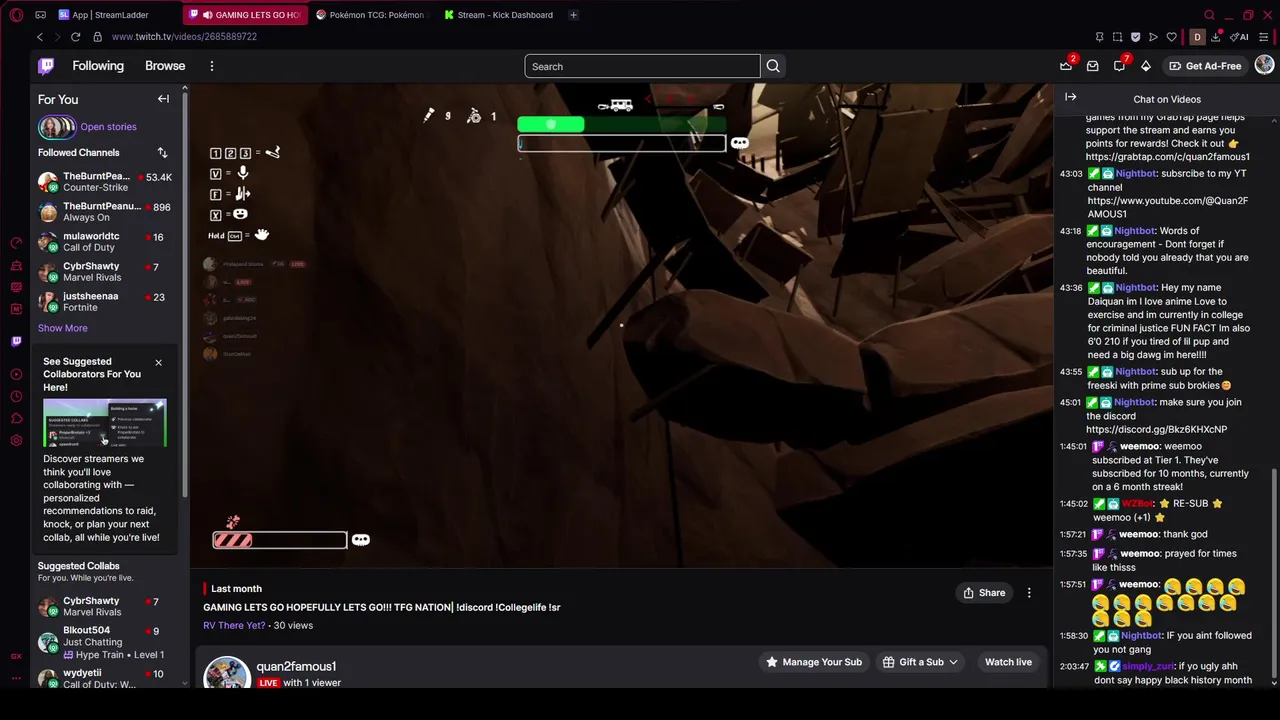Show More followed channels
The image size is (1280, 720).
click(62, 328)
